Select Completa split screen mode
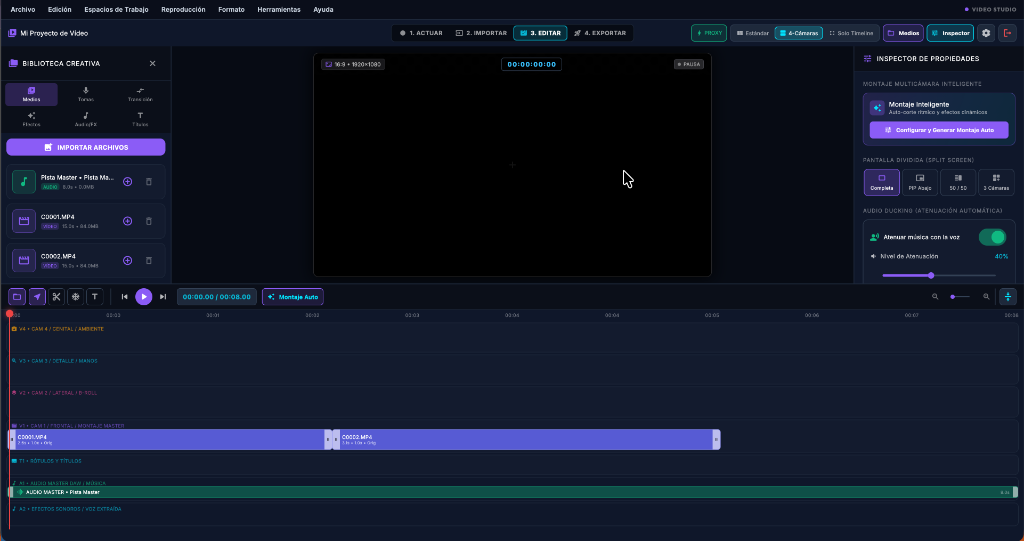The image size is (1024, 541). point(882,182)
